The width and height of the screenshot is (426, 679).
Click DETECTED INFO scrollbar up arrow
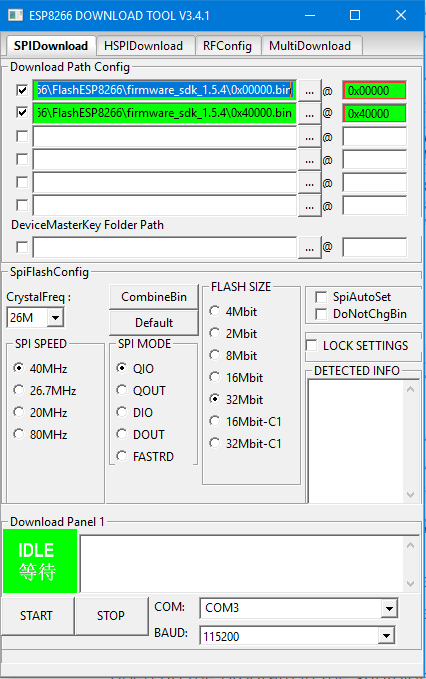pyautogui.click(x=410, y=389)
